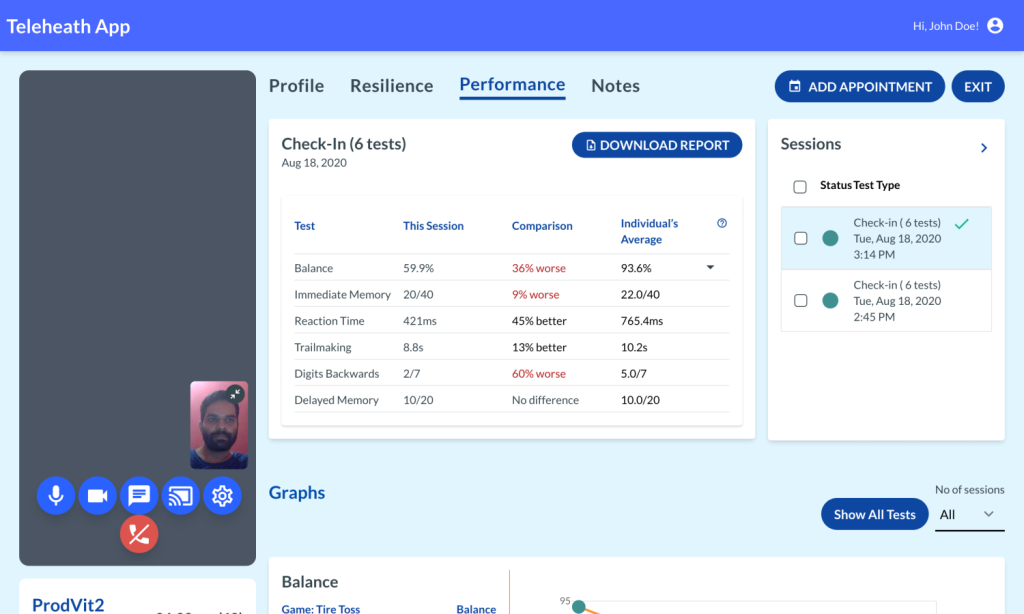Turn off the video camera
The height and width of the screenshot is (614, 1024).
coord(97,495)
